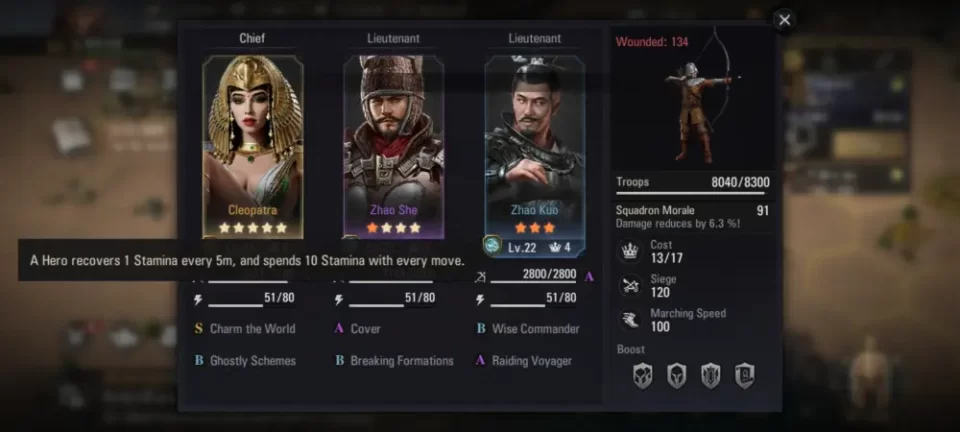The height and width of the screenshot is (432, 960).
Task: Open Zhao She's hero portrait card
Action: pos(394,146)
